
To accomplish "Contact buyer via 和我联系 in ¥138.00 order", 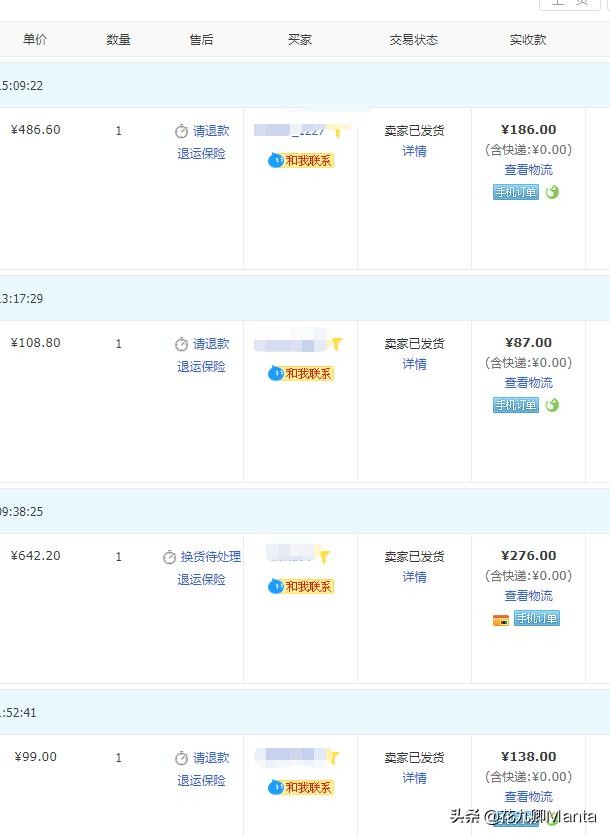I will [301, 787].
